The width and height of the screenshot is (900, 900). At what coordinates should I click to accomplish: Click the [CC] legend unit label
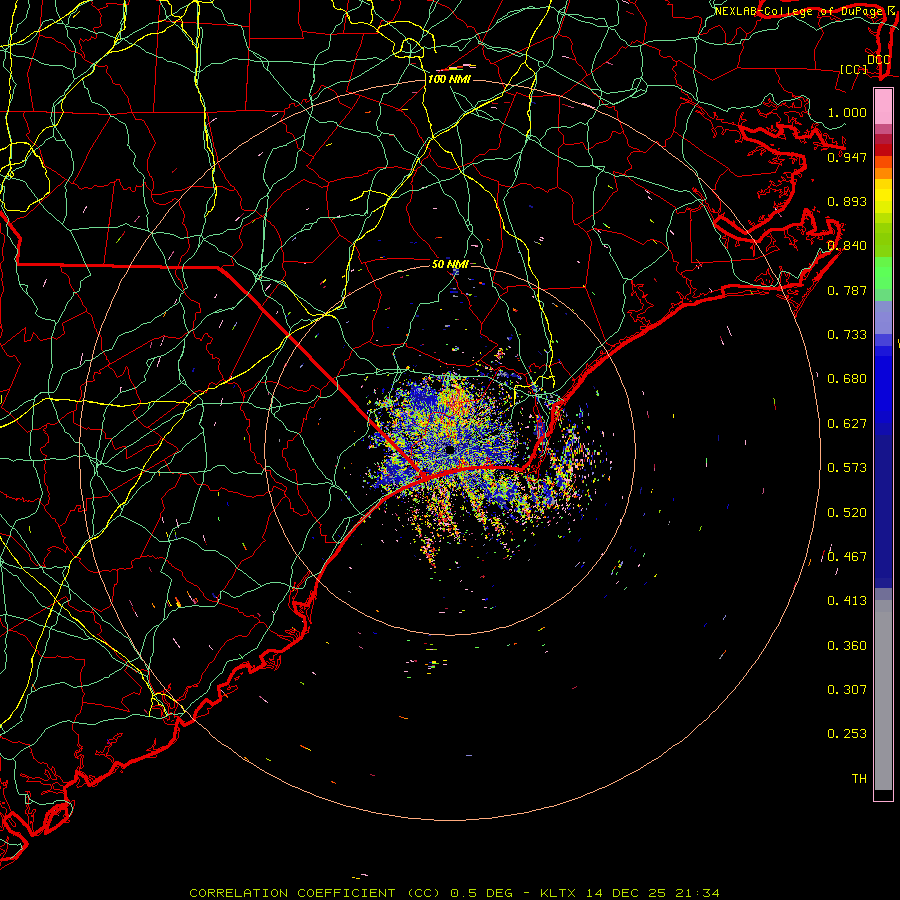[x=854, y=69]
